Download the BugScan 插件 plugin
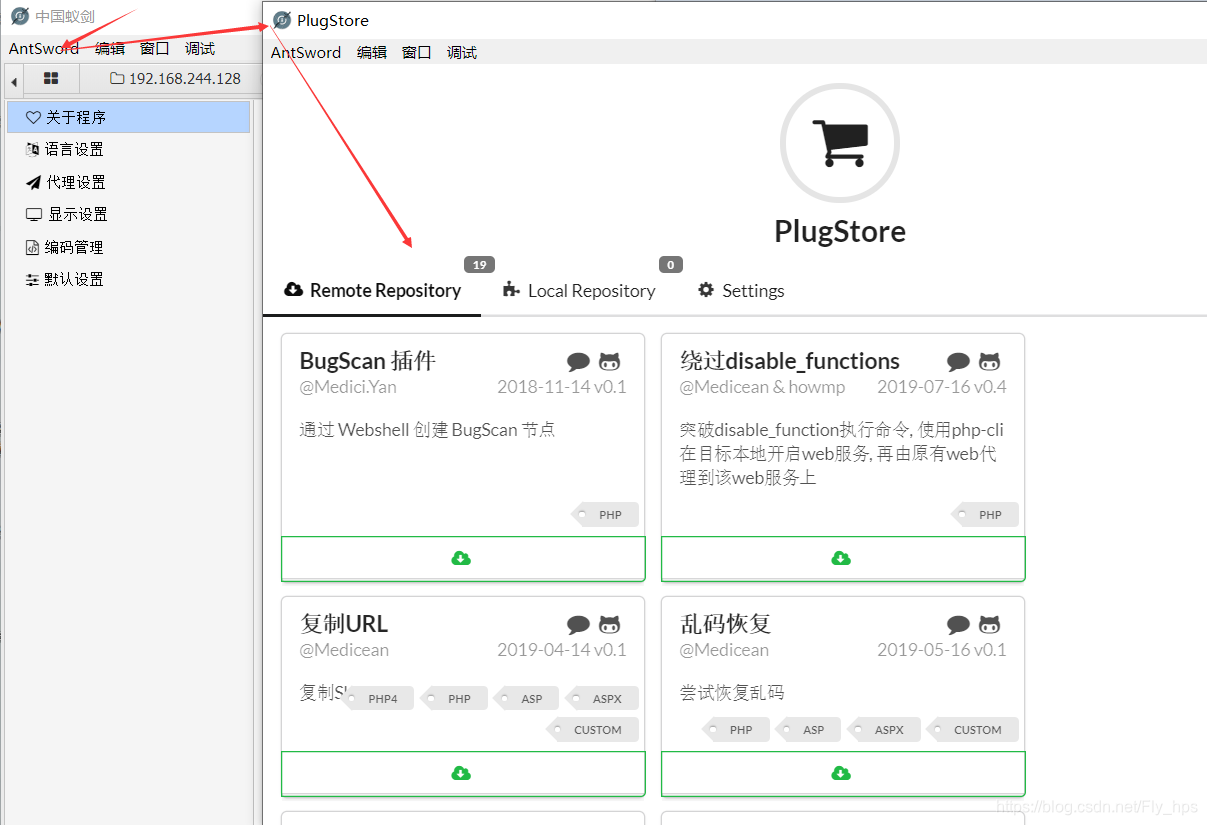 (x=463, y=558)
